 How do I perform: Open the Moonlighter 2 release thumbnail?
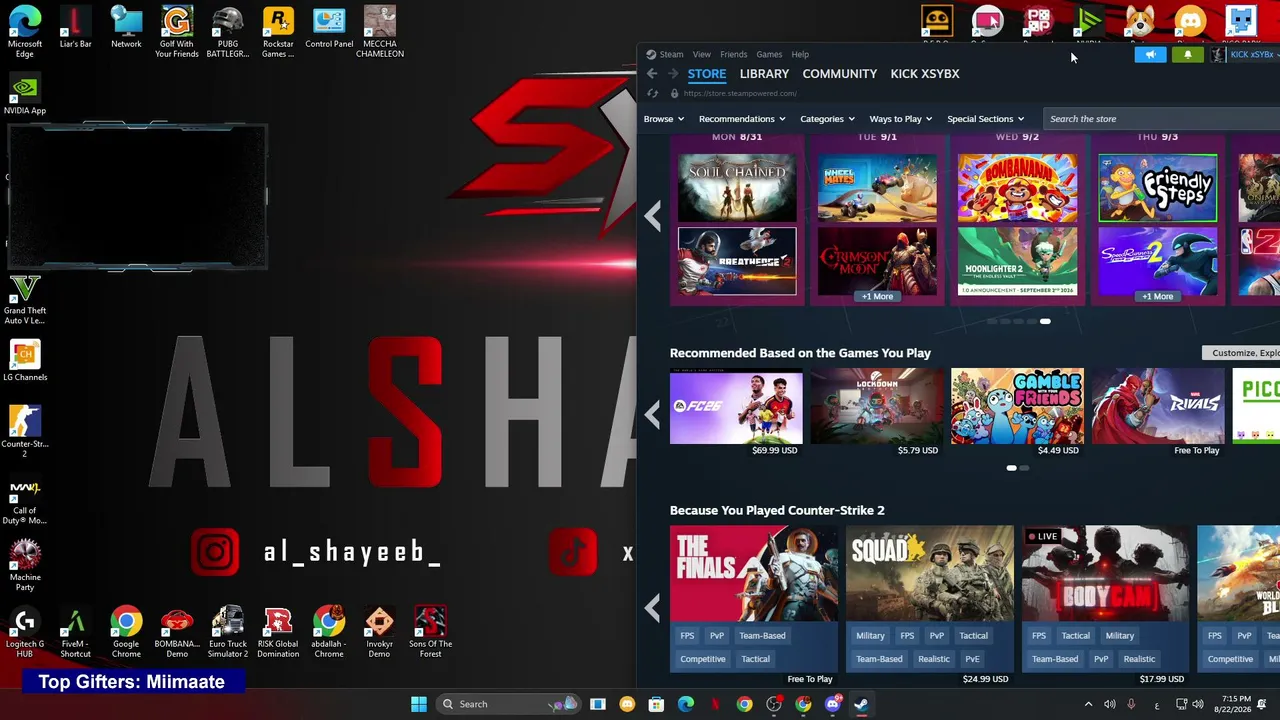pyautogui.click(x=1017, y=262)
